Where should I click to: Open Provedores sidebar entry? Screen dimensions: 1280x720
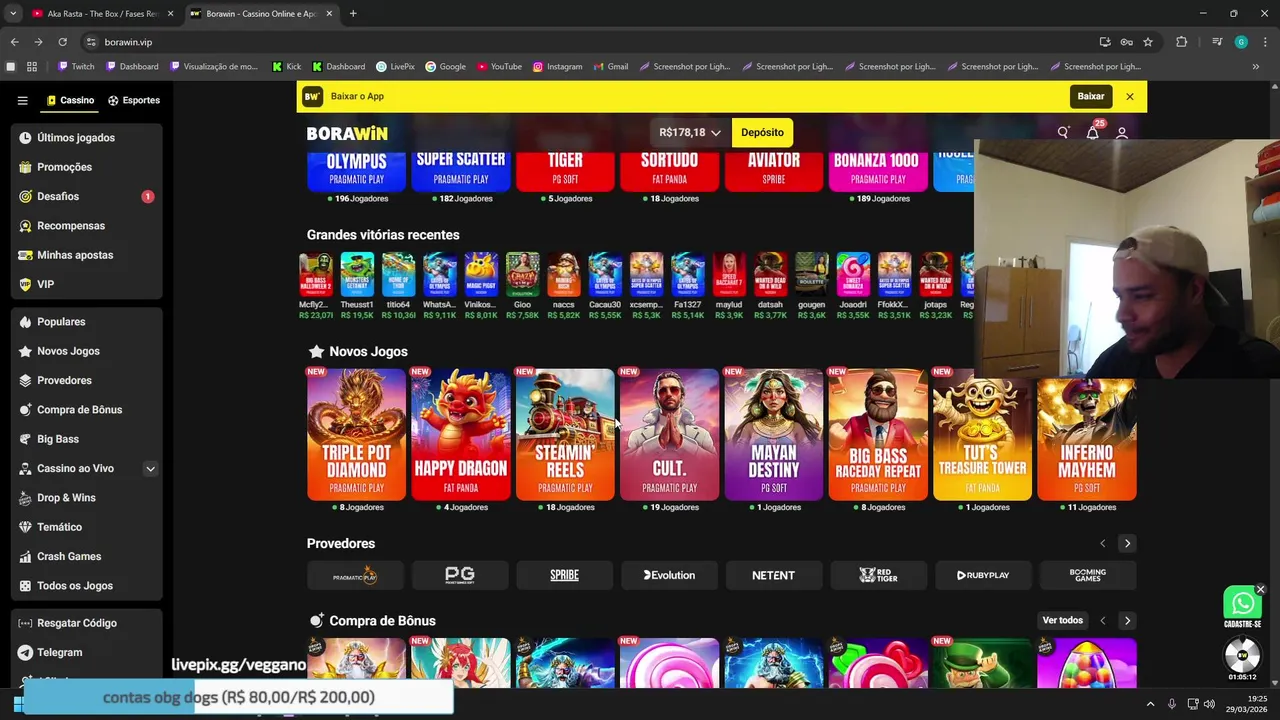(x=86, y=380)
